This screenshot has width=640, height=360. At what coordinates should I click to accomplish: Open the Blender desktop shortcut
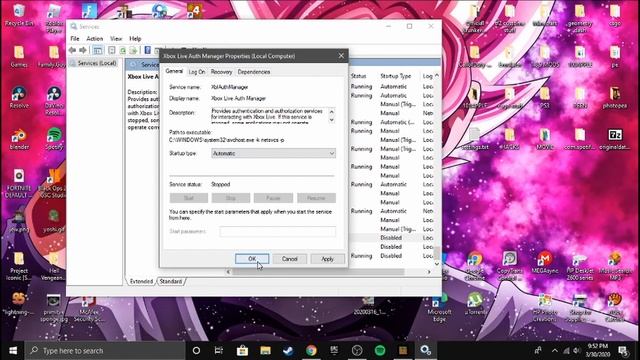point(19,139)
